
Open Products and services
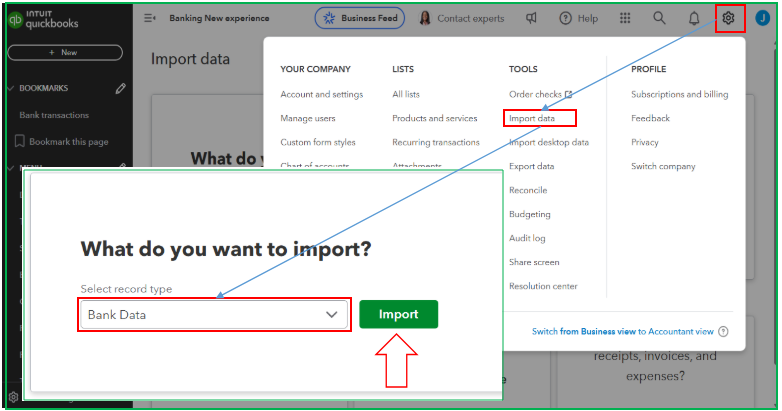coord(434,118)
